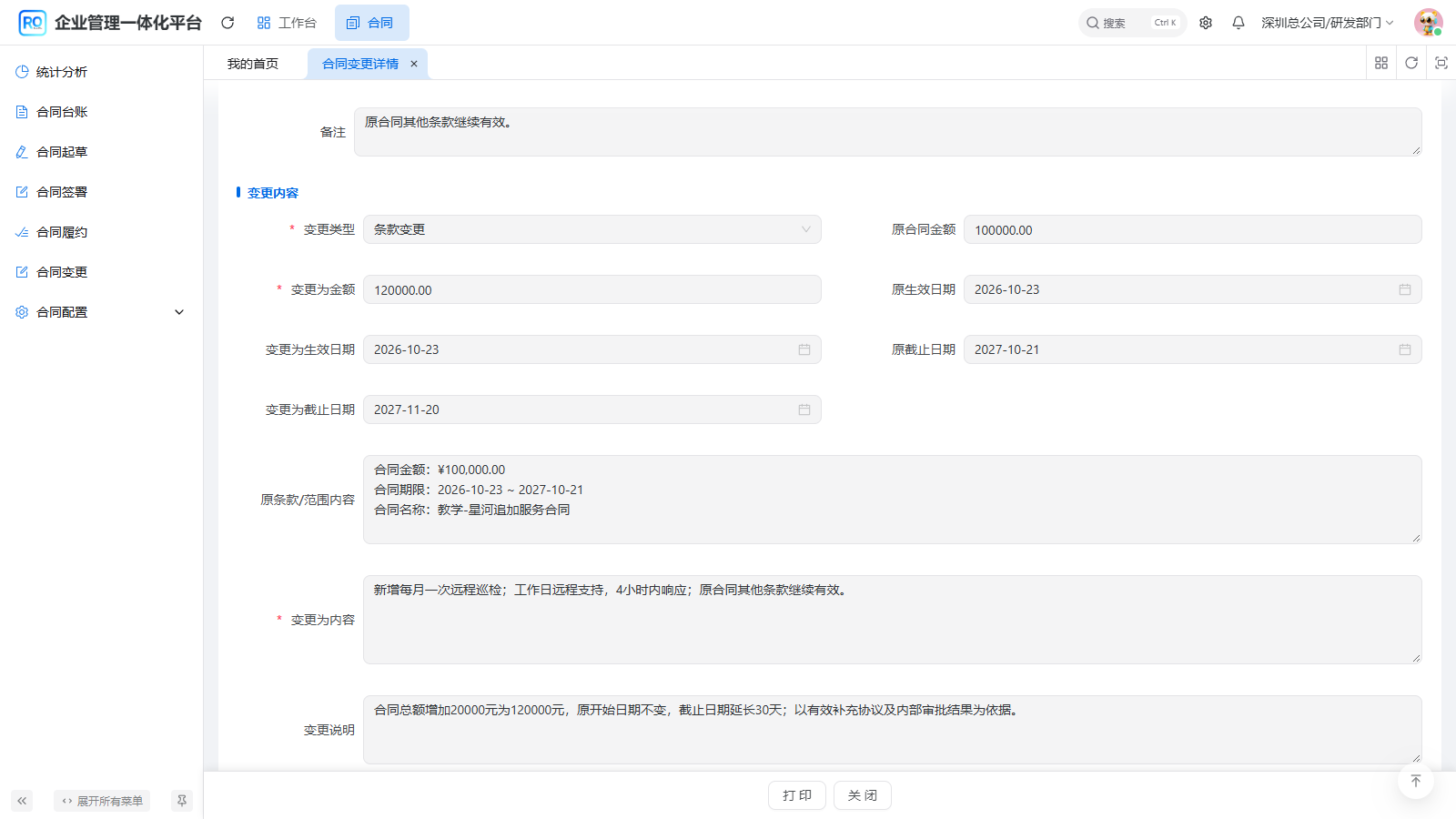Screen dimensions: 1456x819
Task: Click the 变更为金额 field
Action: 592,289
